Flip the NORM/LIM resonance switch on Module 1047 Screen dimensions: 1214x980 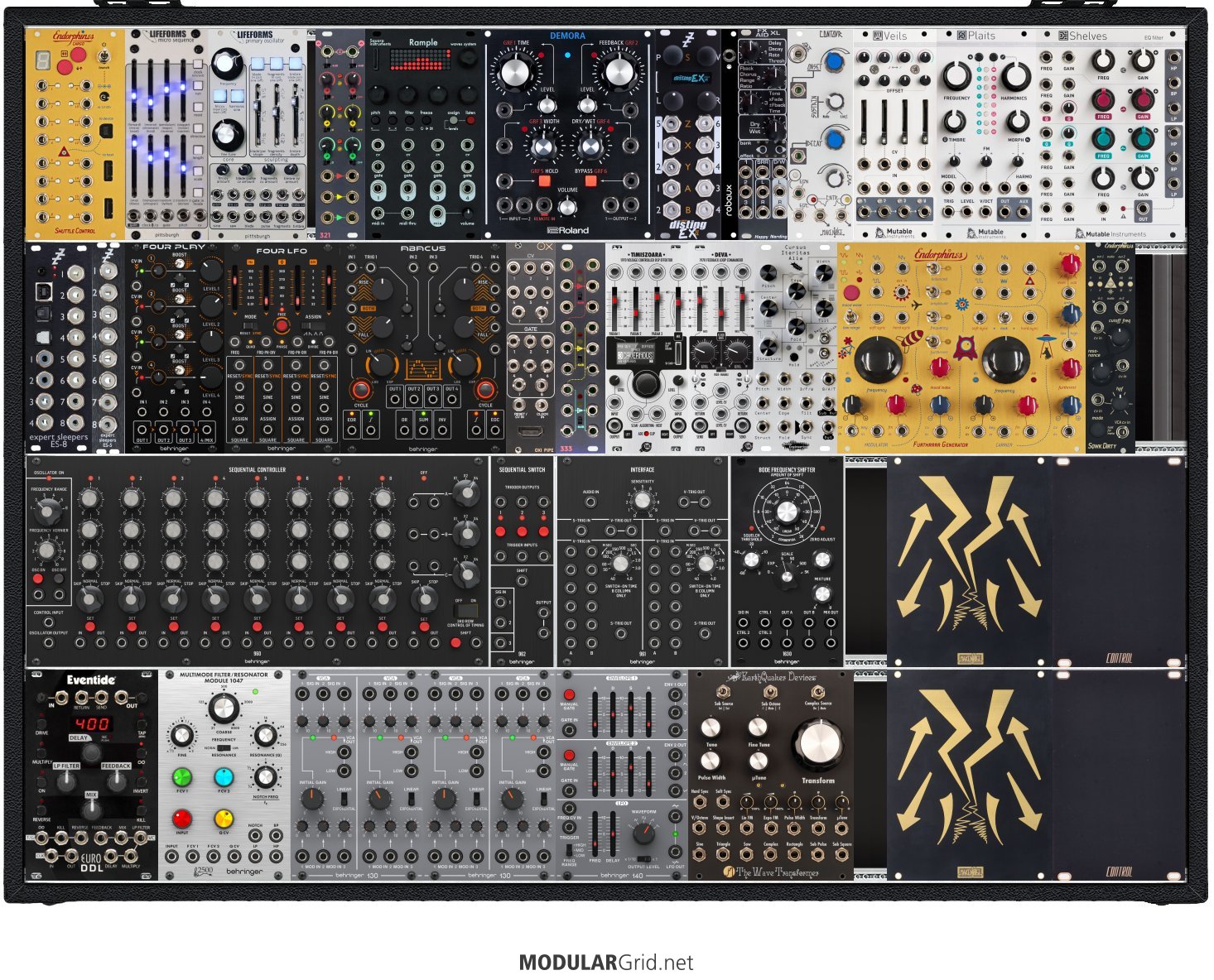point(223,747)
